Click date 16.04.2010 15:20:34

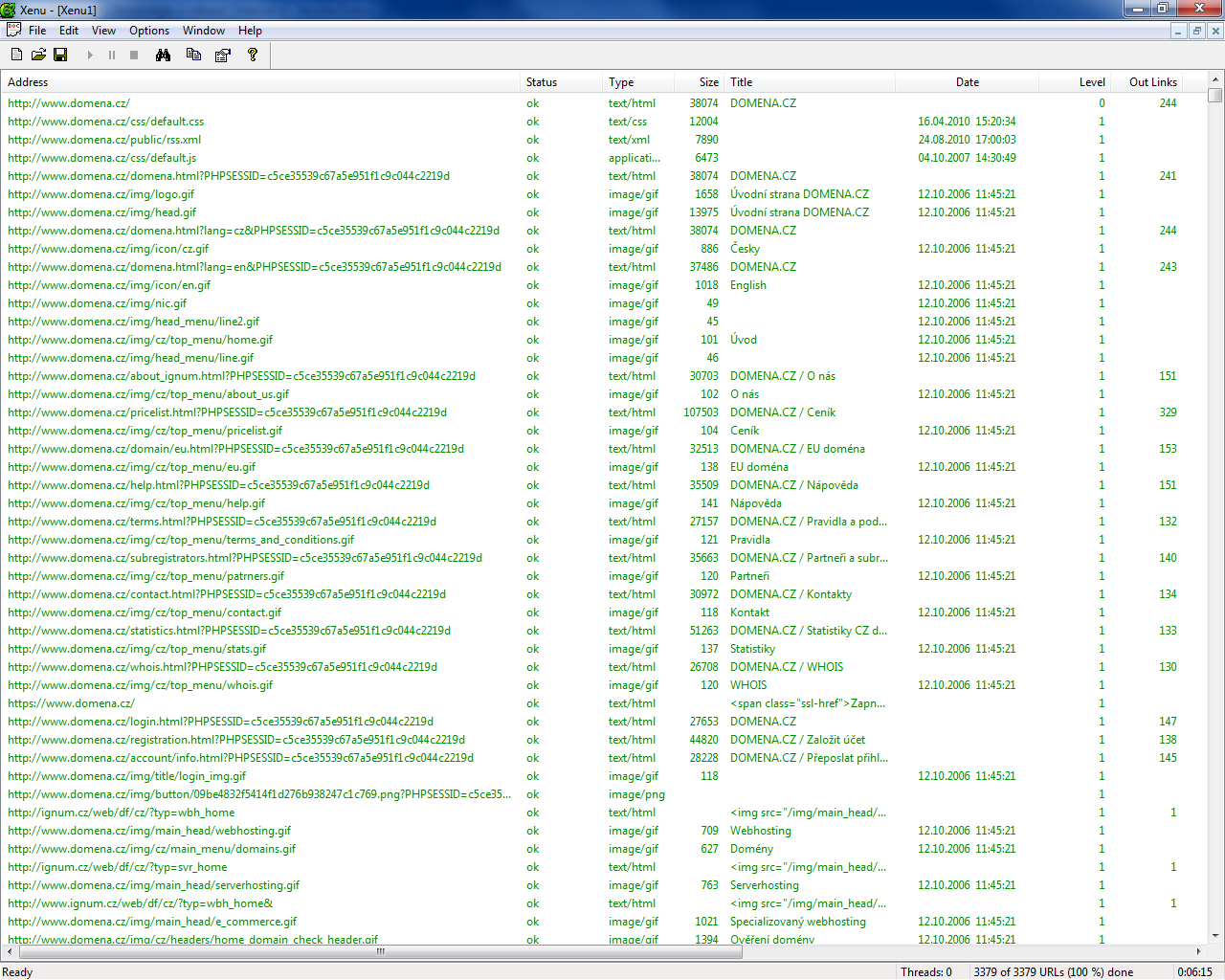[967, 122]
